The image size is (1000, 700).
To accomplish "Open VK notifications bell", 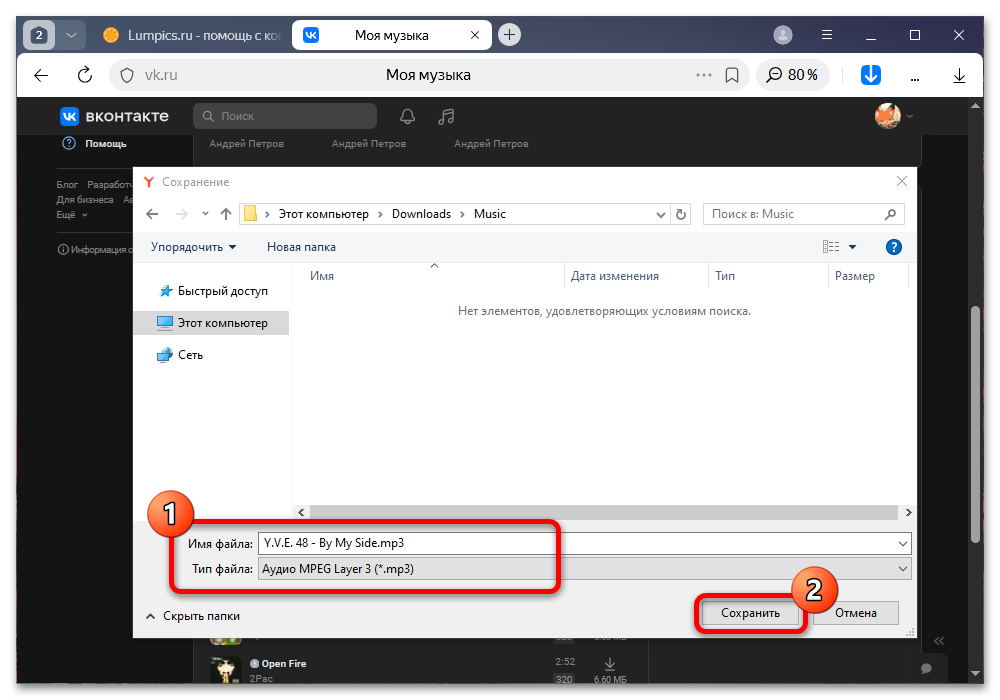I will tap(408, 116).
